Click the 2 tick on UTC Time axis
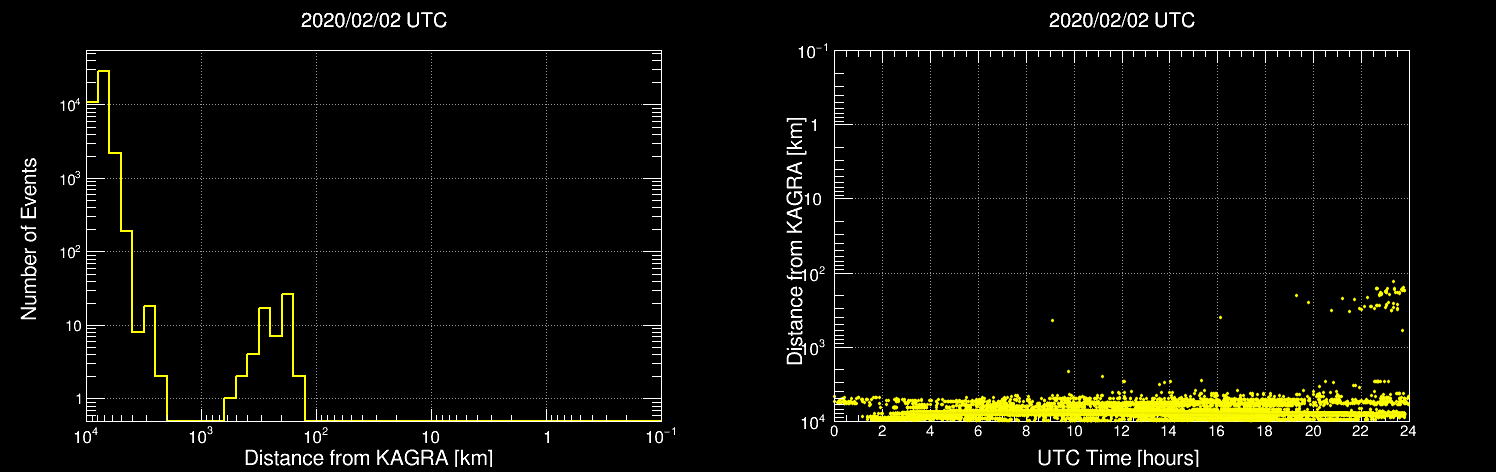Image resolution: width=1496 pixels, height=472 pixels. click(883, 432)
